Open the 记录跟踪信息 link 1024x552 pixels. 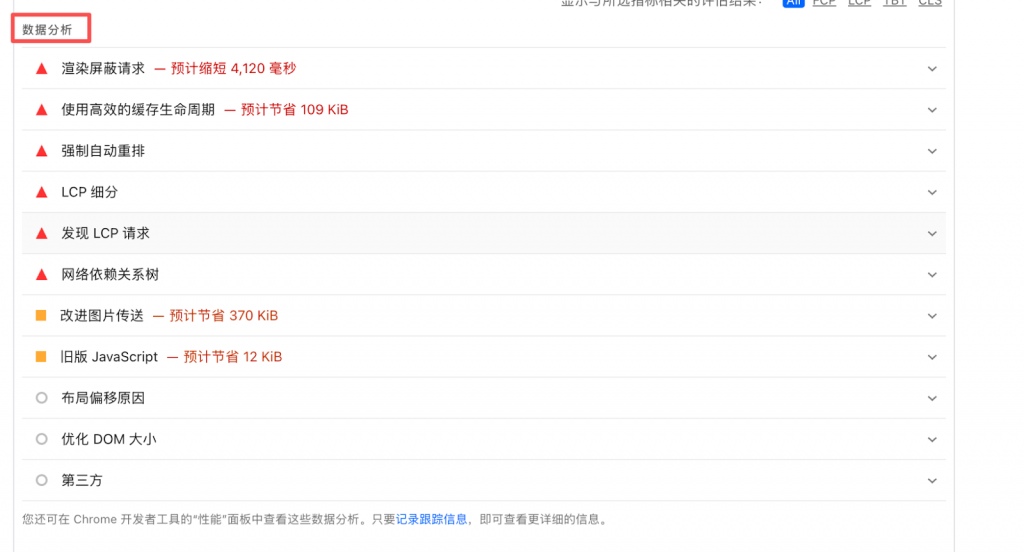tap(431, 519)
